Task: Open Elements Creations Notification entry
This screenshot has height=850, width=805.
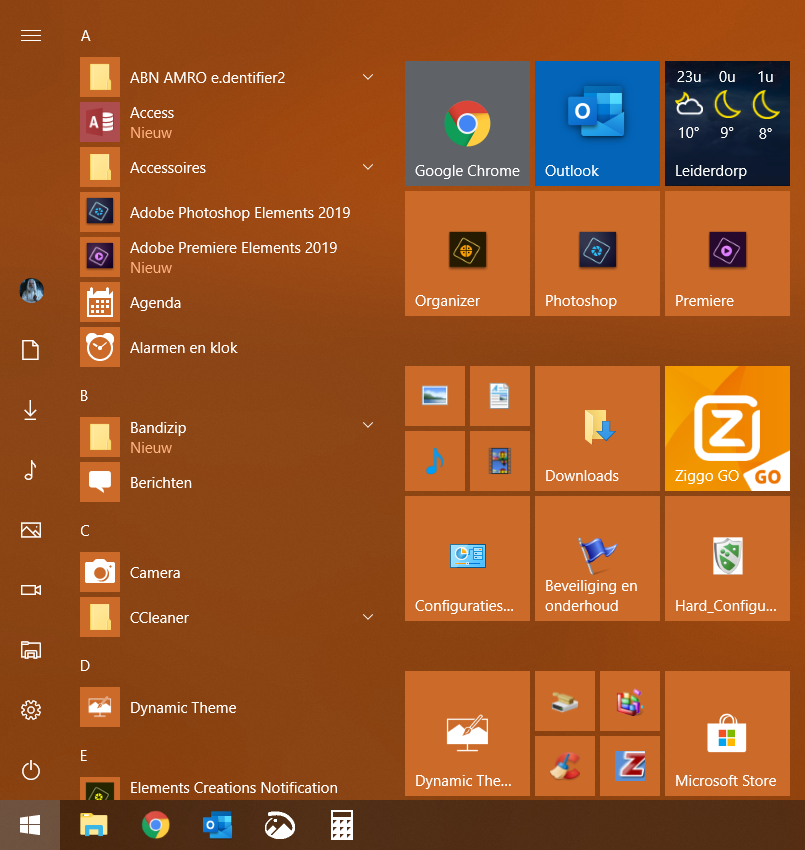Action: tap(228, 788)
